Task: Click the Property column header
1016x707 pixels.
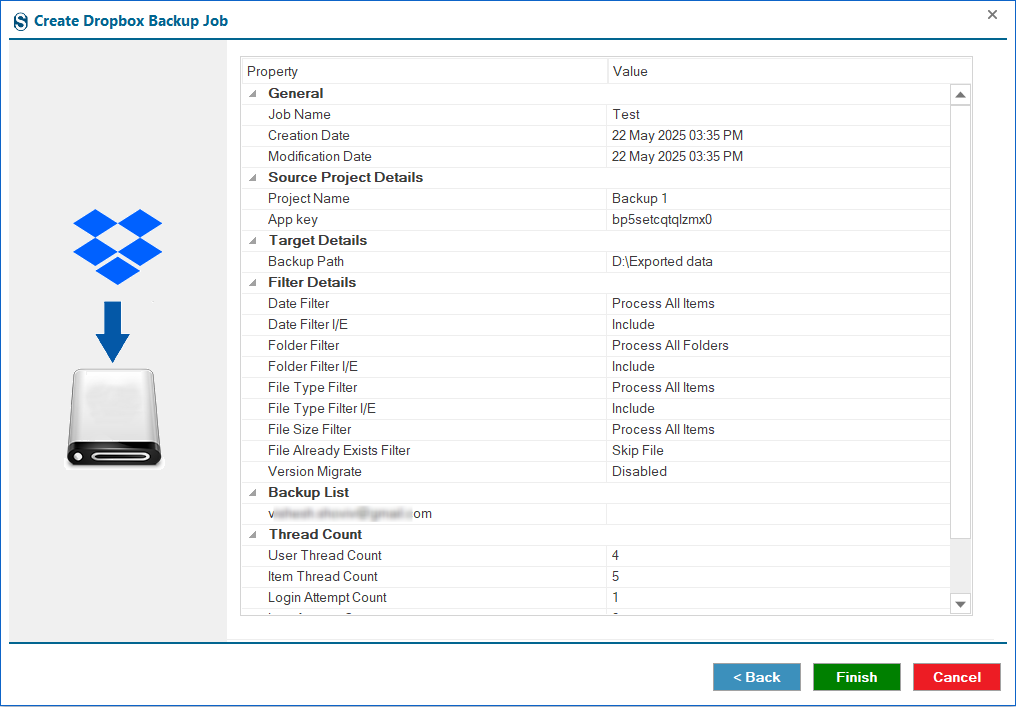Action: 424,71
